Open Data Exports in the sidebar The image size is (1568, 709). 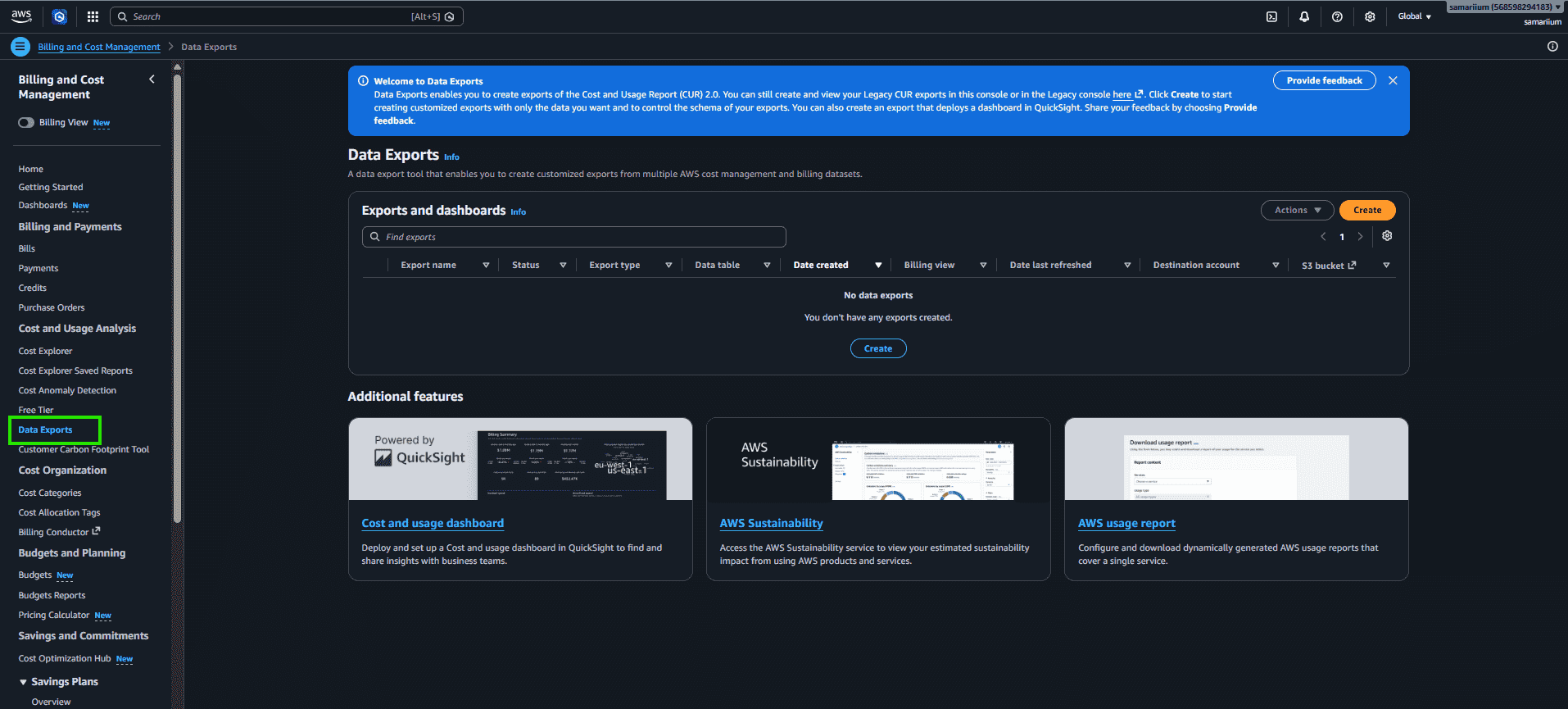tap(45, 429)
